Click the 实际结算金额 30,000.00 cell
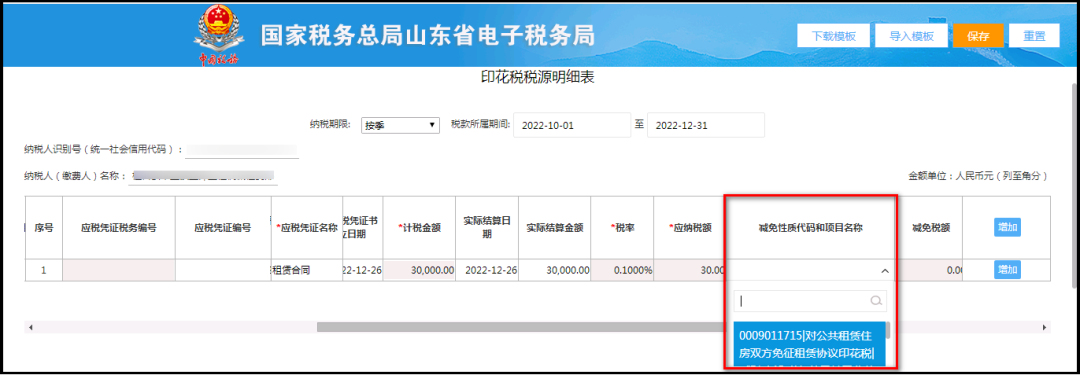The width and height of the screenshot is (1080, 375). tap(554, 270)
